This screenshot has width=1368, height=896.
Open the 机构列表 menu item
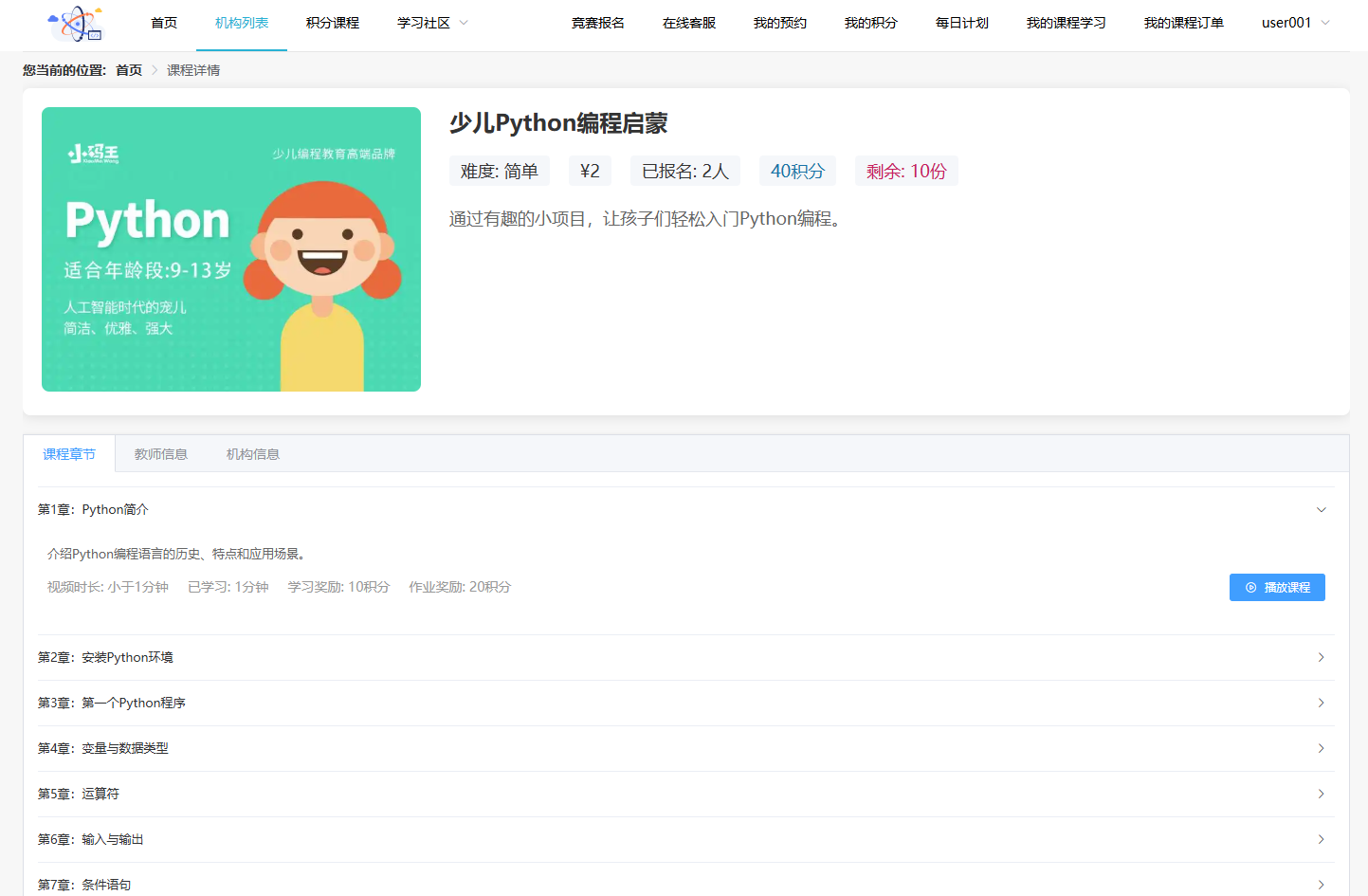pos(242,23)
